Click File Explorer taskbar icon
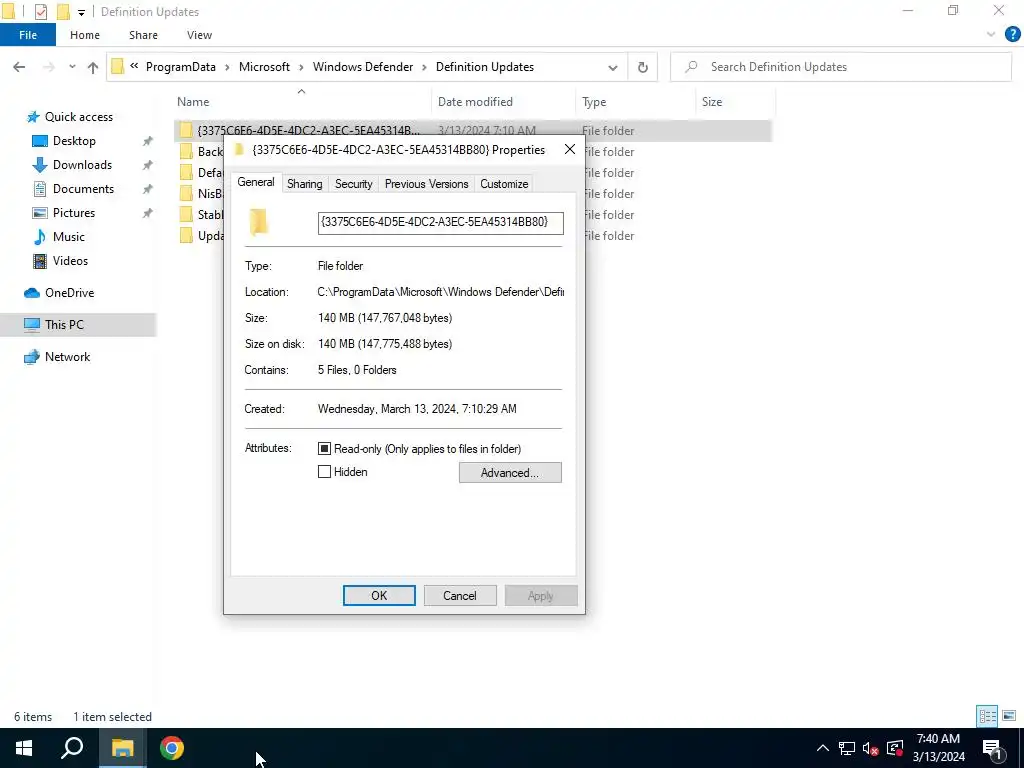This screenshot has height=768, width=1024. click(x=122, y=748)
